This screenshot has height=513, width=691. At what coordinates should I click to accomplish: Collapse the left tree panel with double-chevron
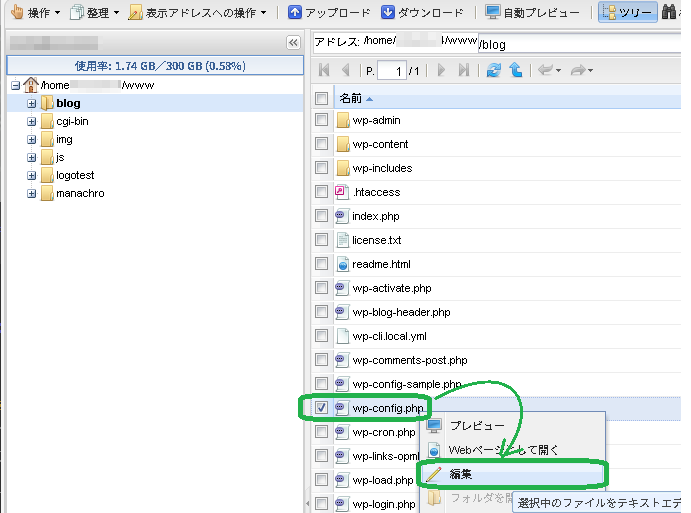(x=293, y=43)
